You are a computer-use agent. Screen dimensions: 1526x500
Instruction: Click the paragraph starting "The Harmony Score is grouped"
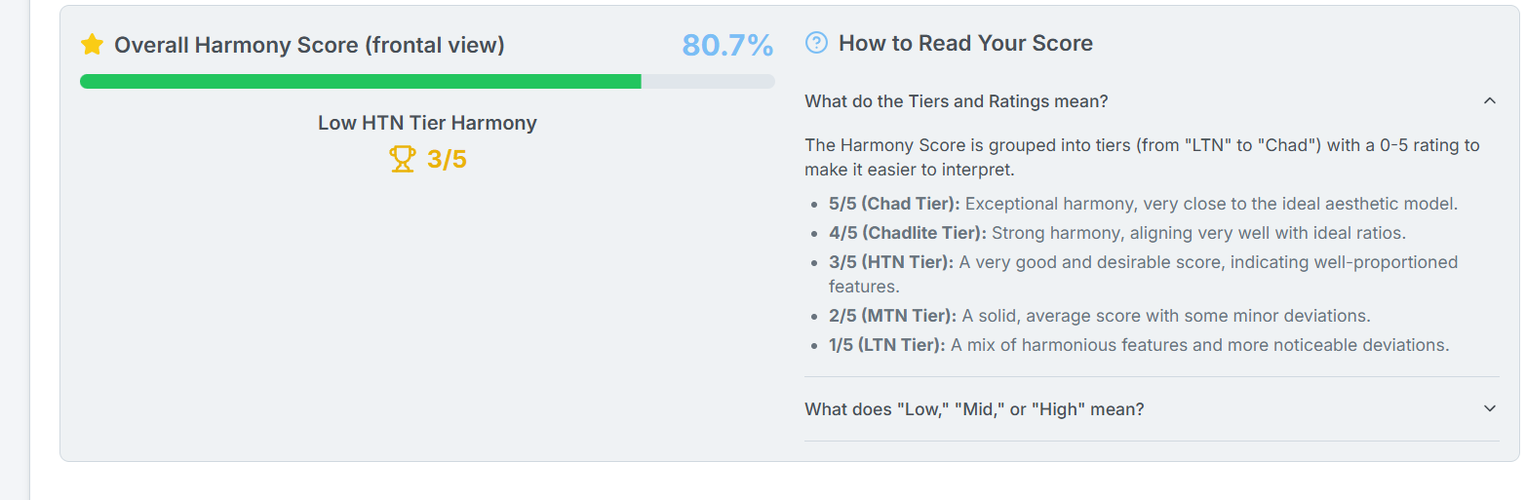pos(1141,157)
